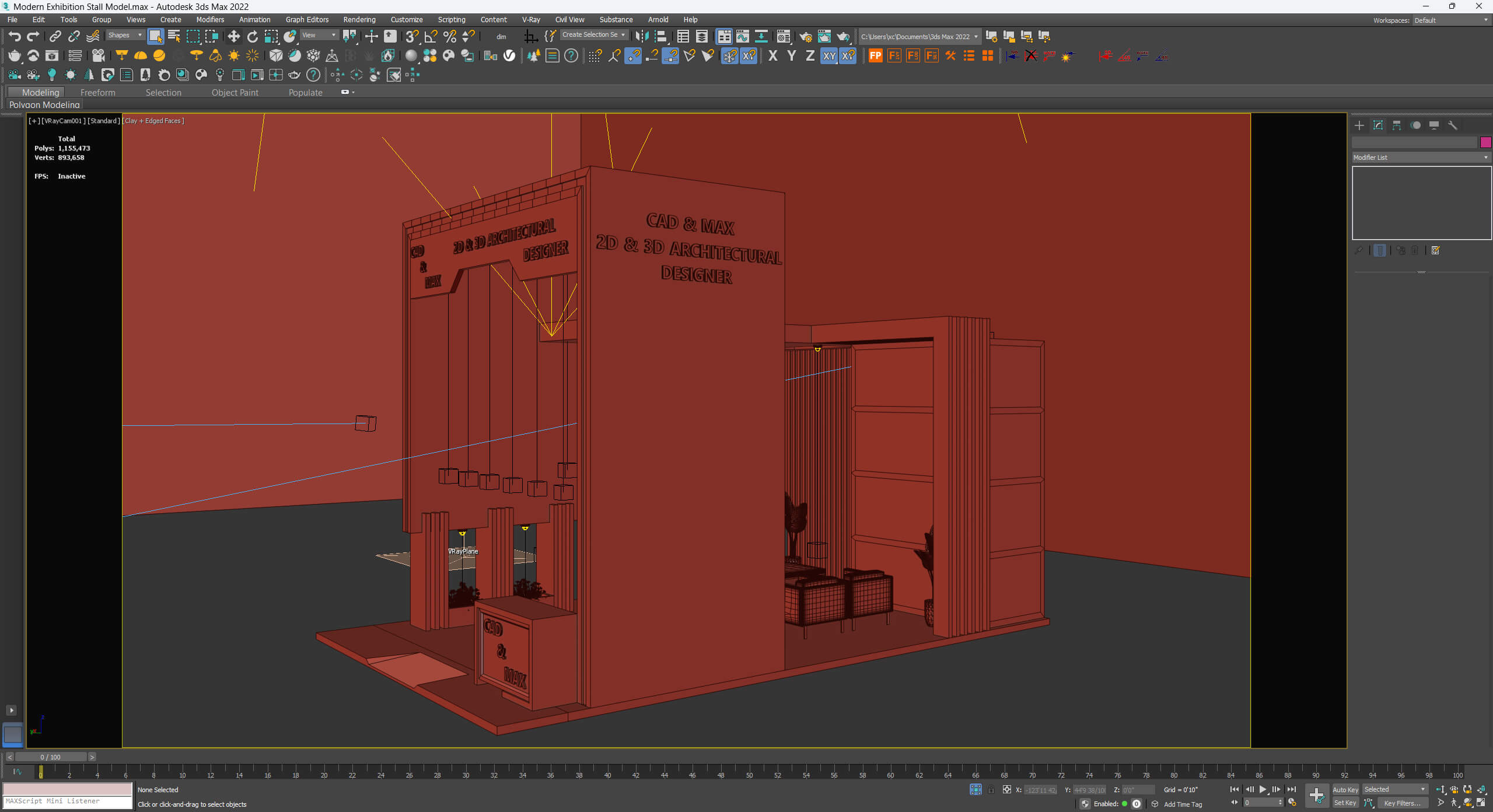Screen dimensions: 1493x812
Task: Click the Undo arrow icon
Action: pyautogui.click(x=14, y=36)
